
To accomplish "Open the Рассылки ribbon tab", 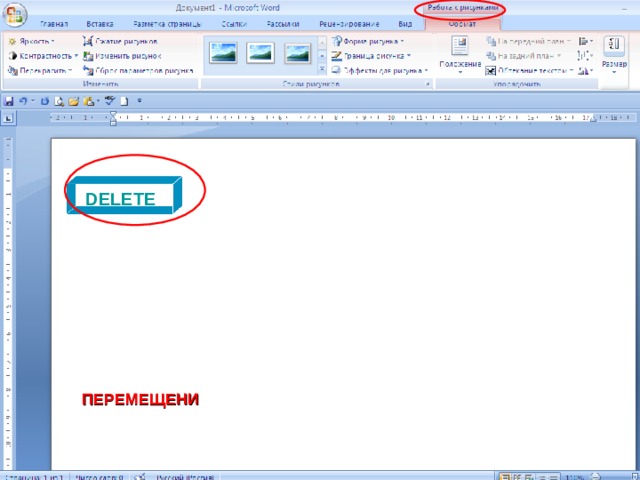I will [x=283, y=24].
